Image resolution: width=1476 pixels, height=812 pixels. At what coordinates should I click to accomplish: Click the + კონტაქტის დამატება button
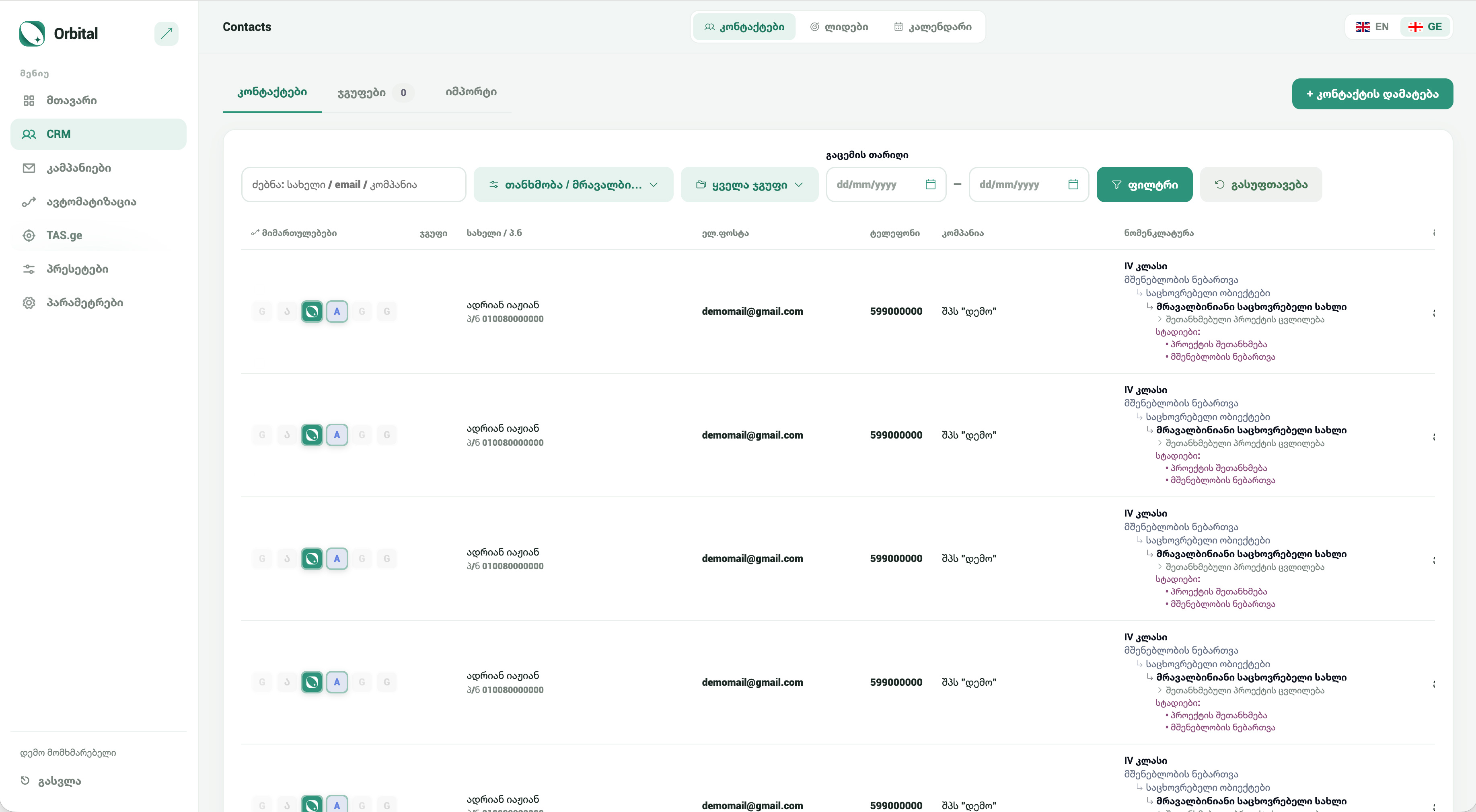coord(1372,94)
